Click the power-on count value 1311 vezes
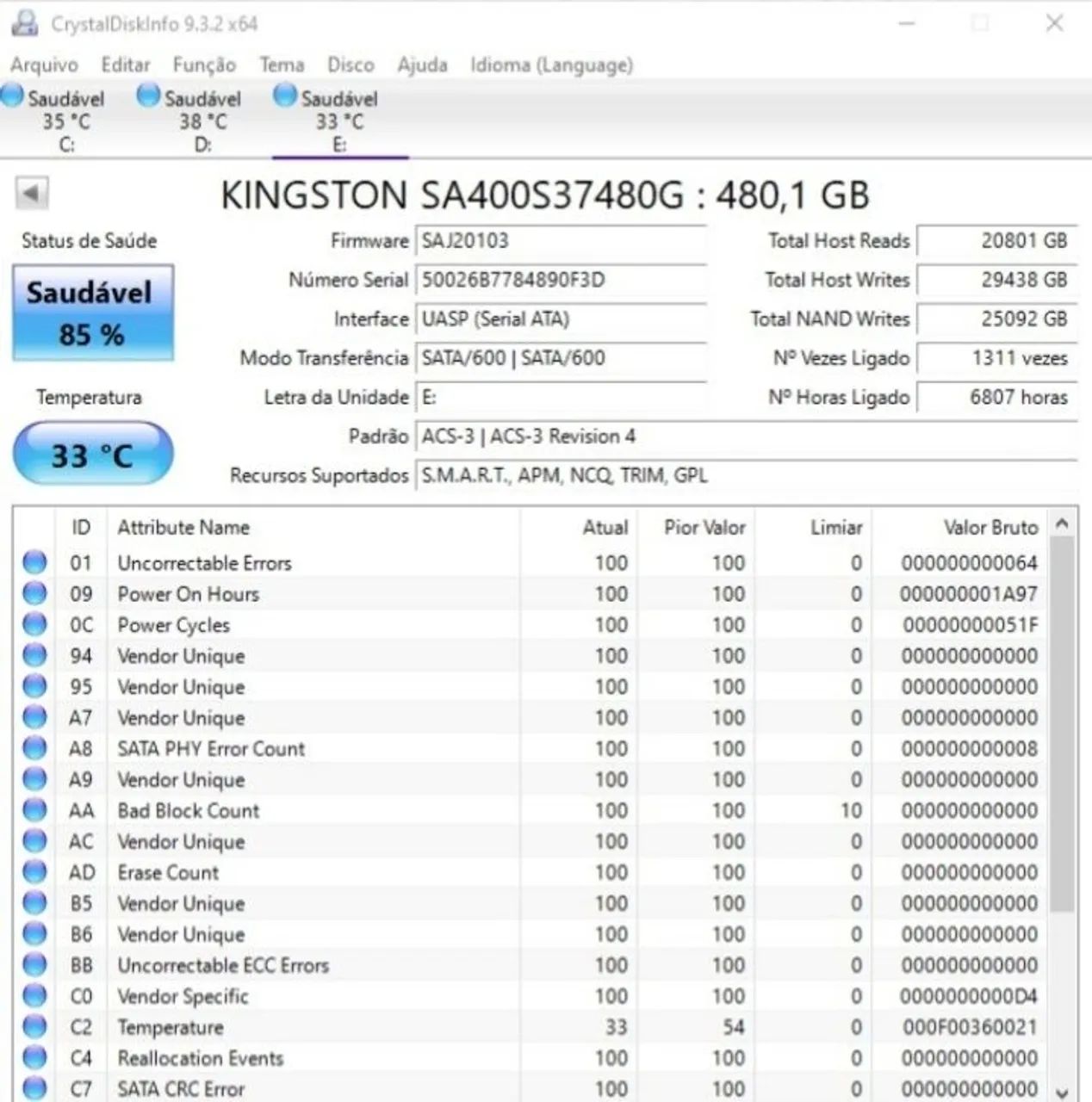Screen dimensions: 1092x1102 [997, 358]
